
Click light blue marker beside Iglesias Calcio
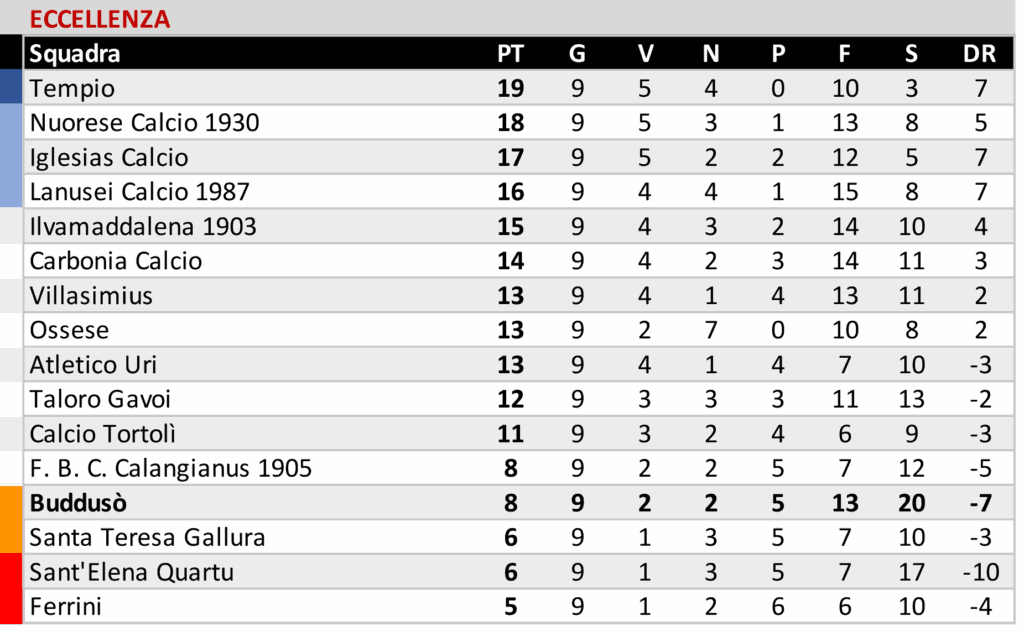point(11,157)
